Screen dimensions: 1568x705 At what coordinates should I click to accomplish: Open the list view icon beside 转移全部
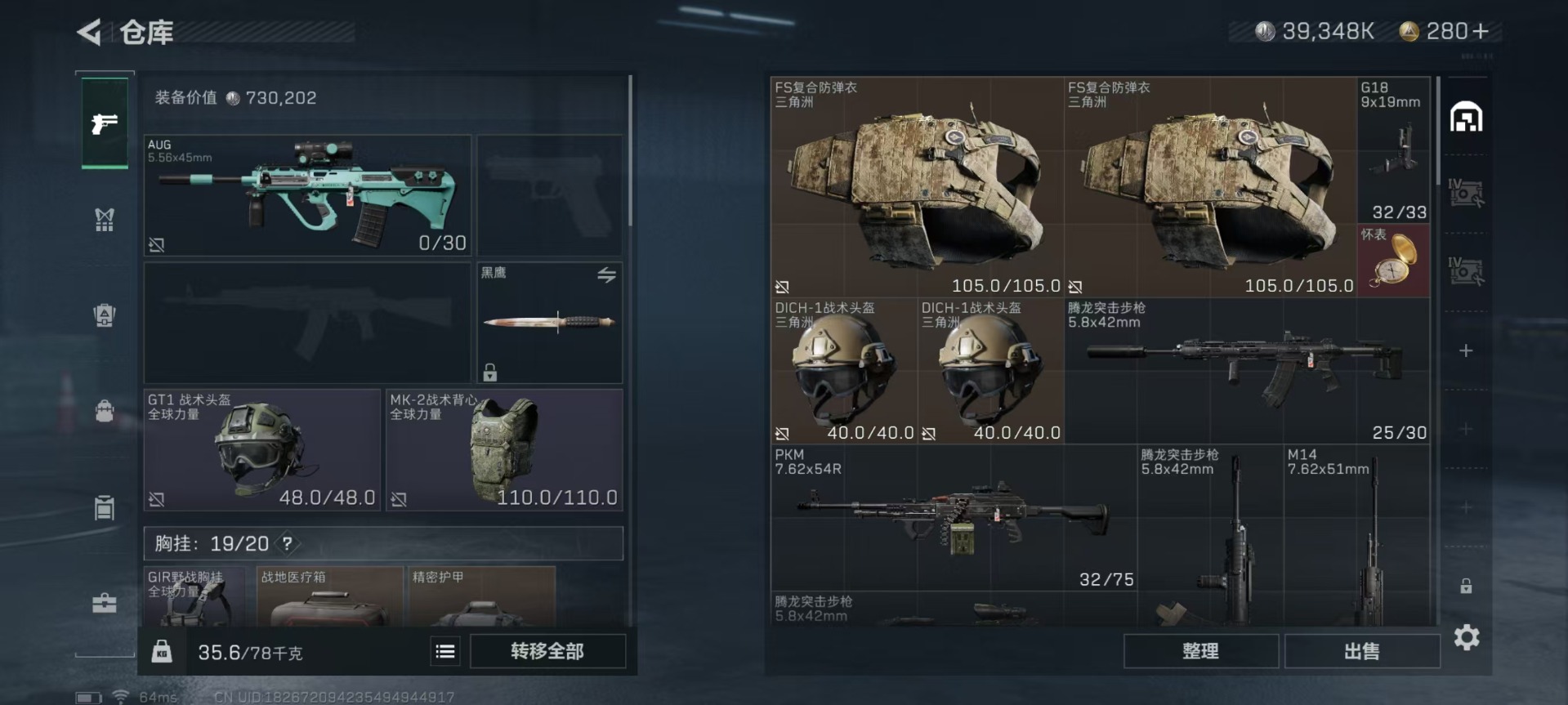445,651
